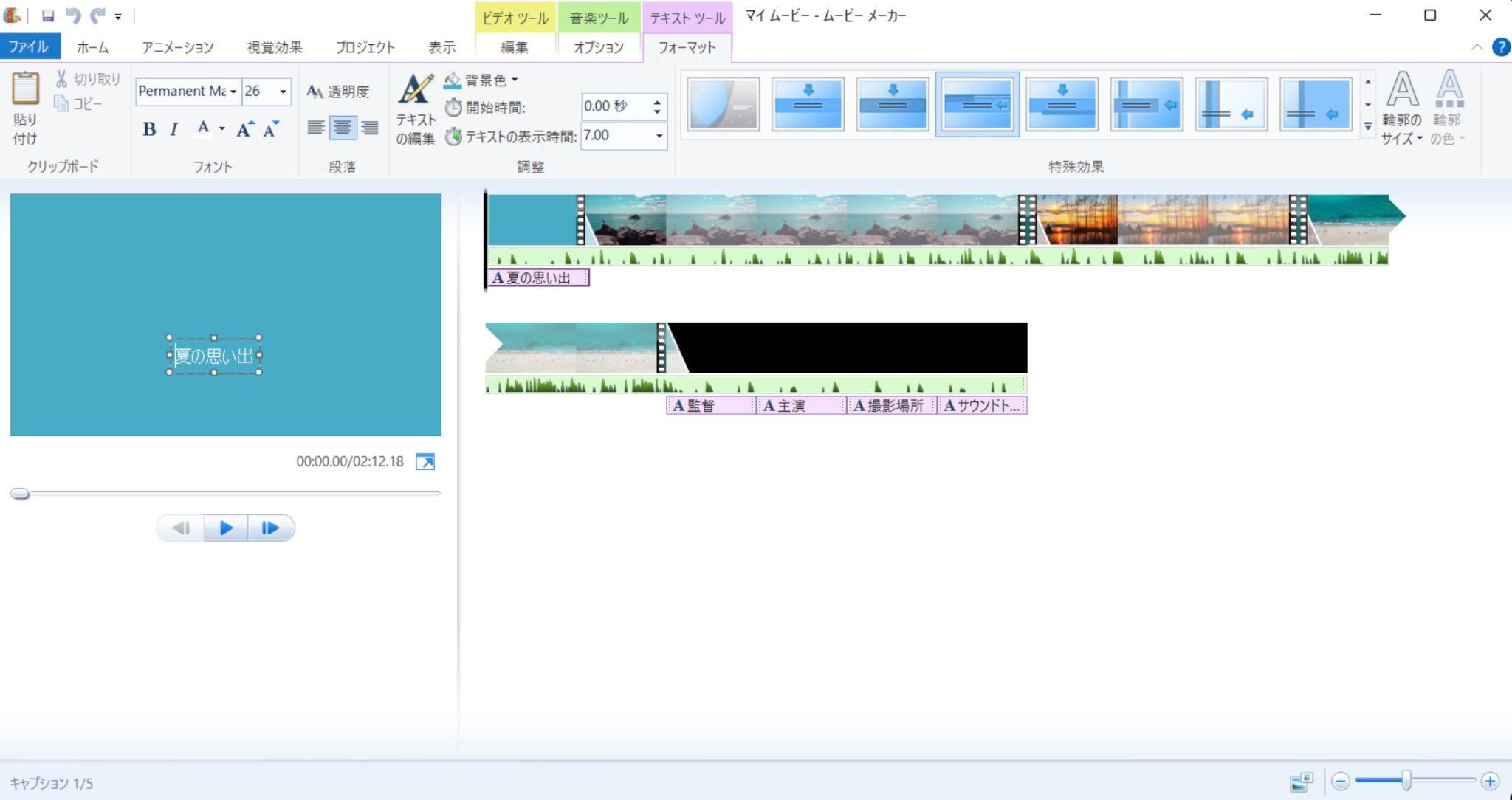
Task: Click the 貼り付け paste button
Action: pyautogui.click(x=25, y=108)
